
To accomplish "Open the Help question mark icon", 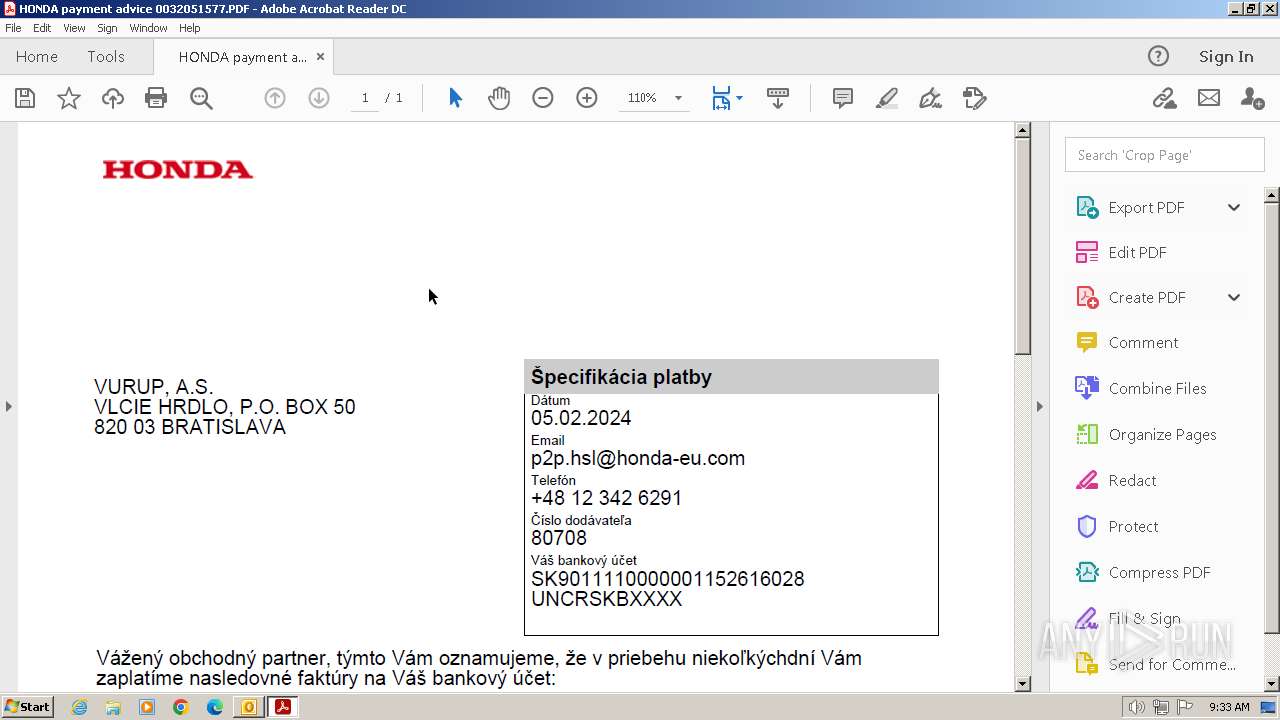I will (x=1158, y=56).
